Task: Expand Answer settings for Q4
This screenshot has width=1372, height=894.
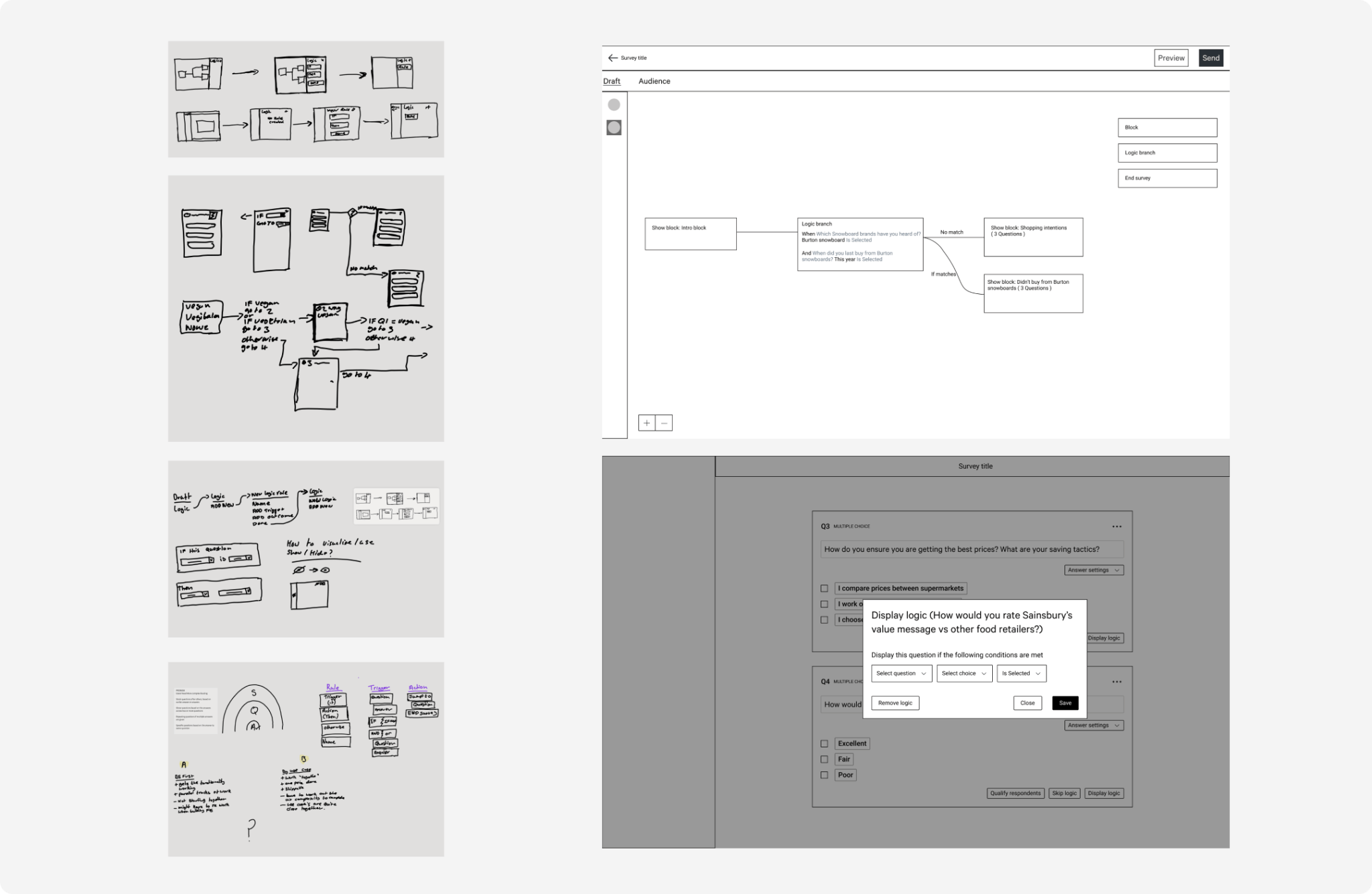Action: 1094,725
